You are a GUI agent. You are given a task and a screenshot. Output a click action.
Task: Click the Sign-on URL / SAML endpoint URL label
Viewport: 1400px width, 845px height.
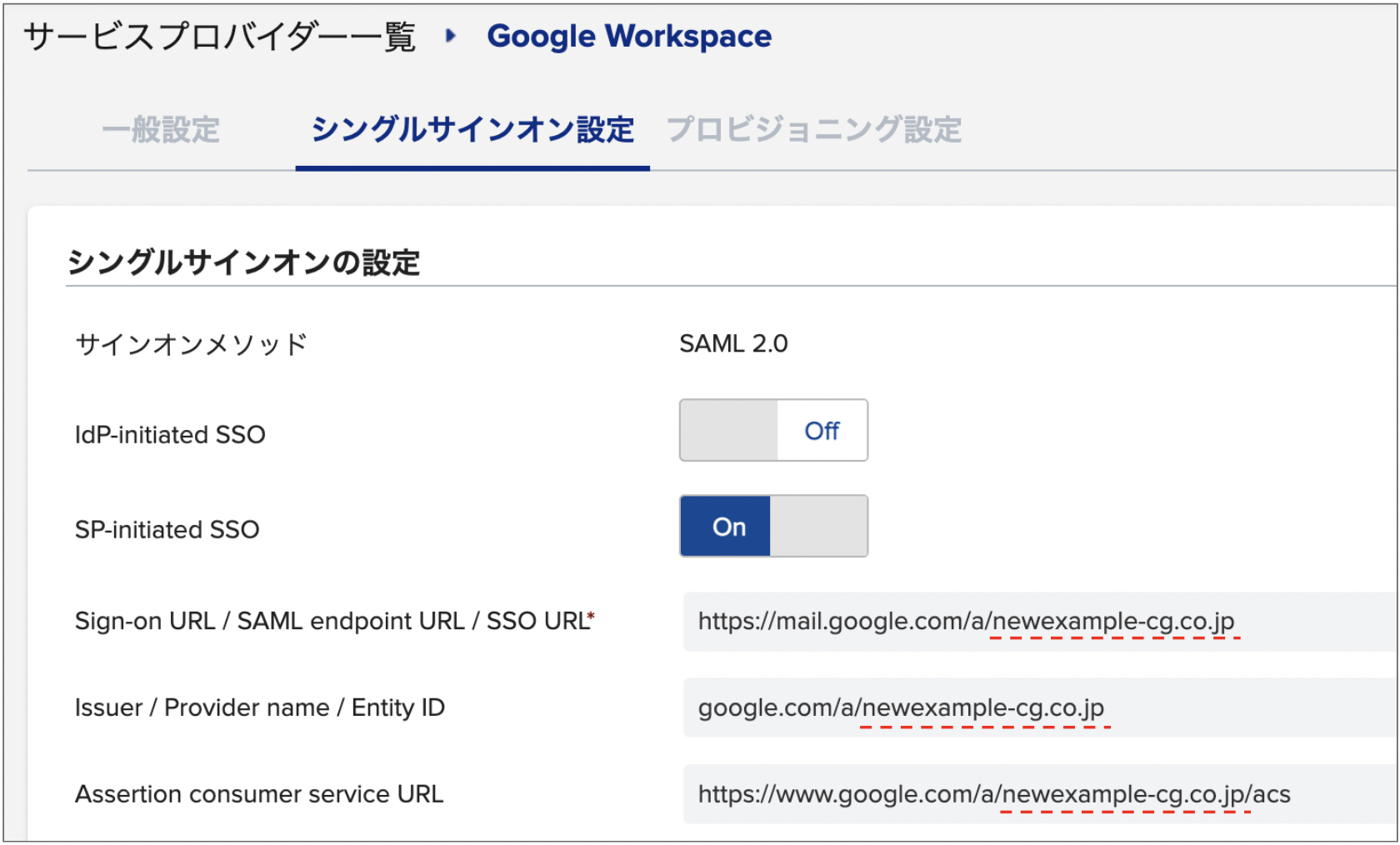[334, 621]
